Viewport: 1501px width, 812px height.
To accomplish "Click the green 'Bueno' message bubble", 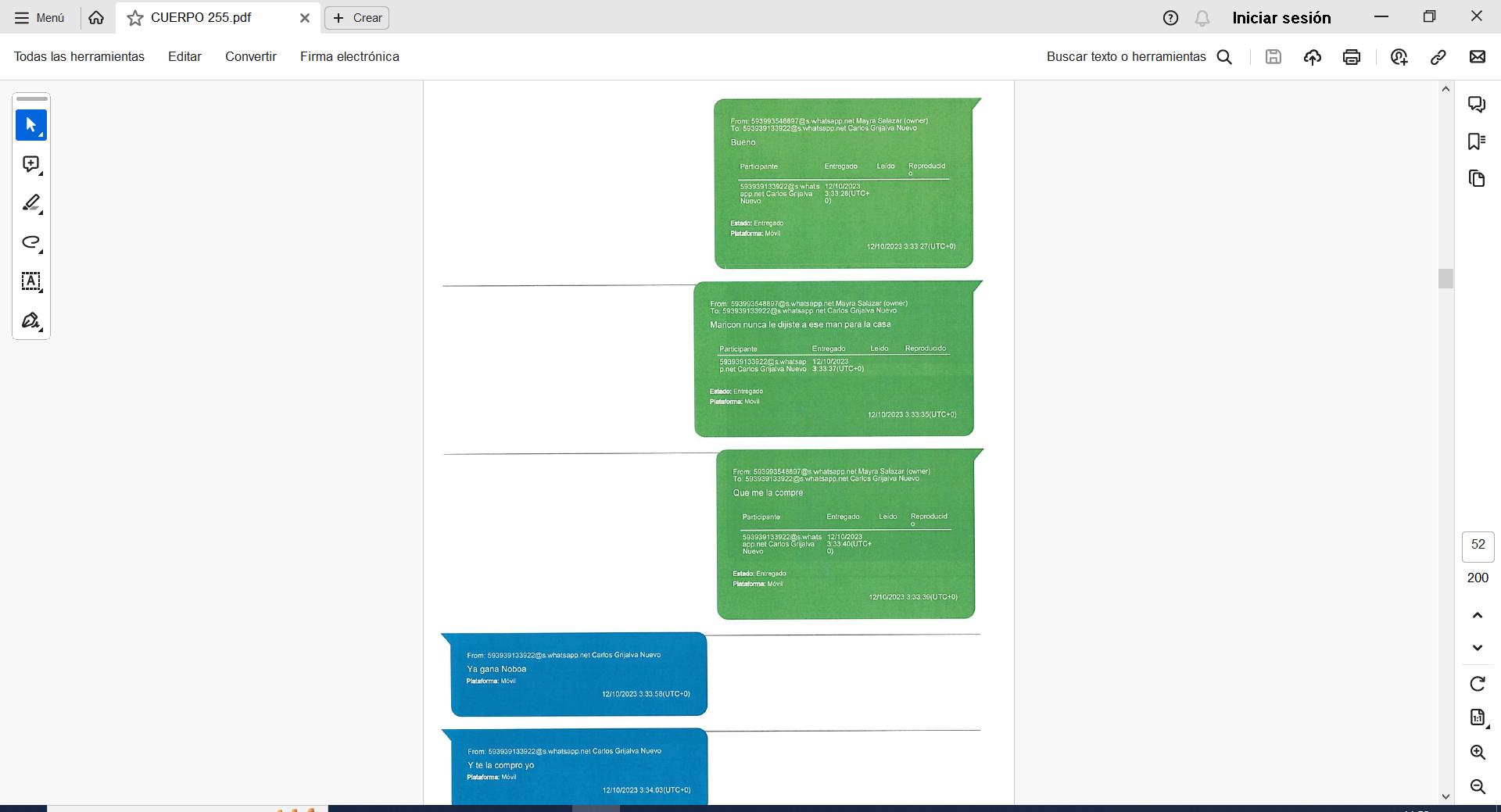I will click(844, 183).
